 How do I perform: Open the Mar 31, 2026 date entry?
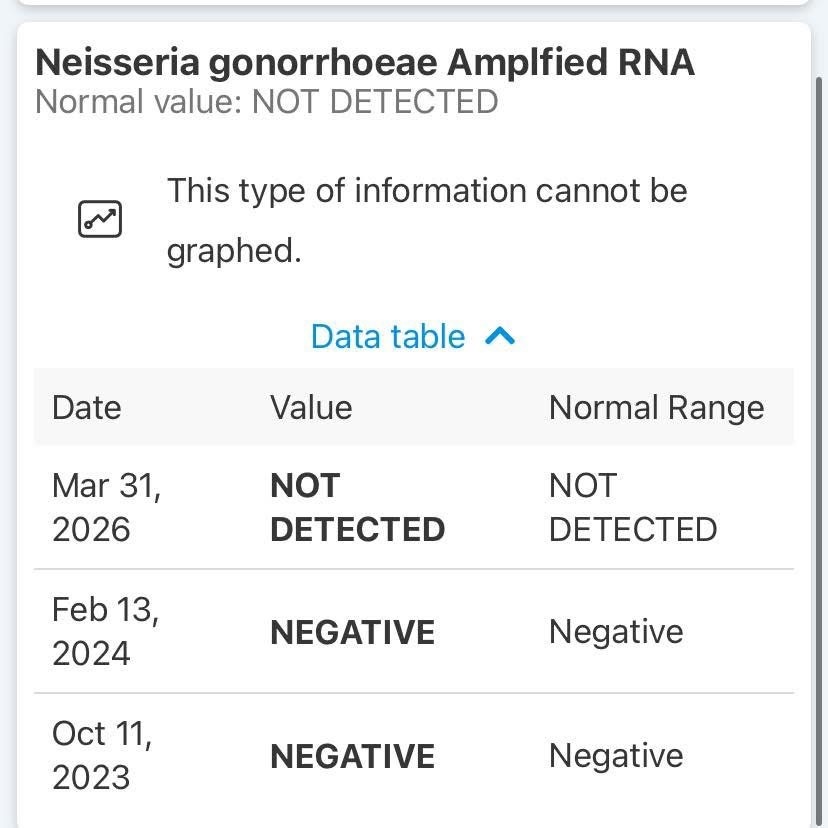pyautogui.click(x=106, y=507)
